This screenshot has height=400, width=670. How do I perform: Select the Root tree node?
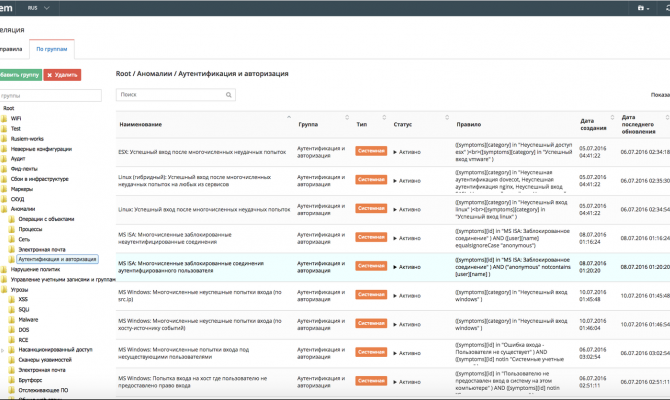tap(9, 108)
